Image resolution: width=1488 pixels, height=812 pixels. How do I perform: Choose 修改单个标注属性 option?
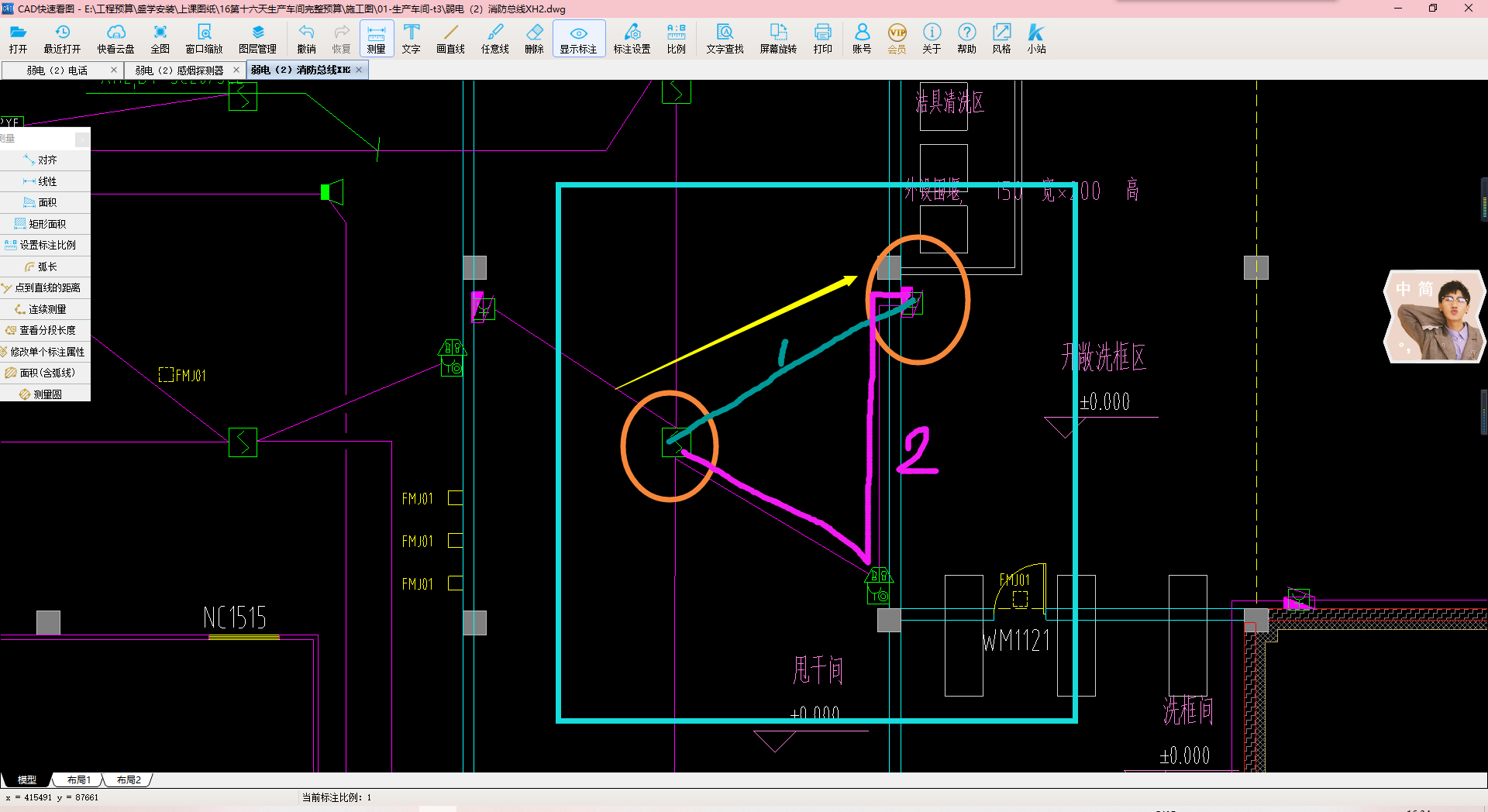45,352
